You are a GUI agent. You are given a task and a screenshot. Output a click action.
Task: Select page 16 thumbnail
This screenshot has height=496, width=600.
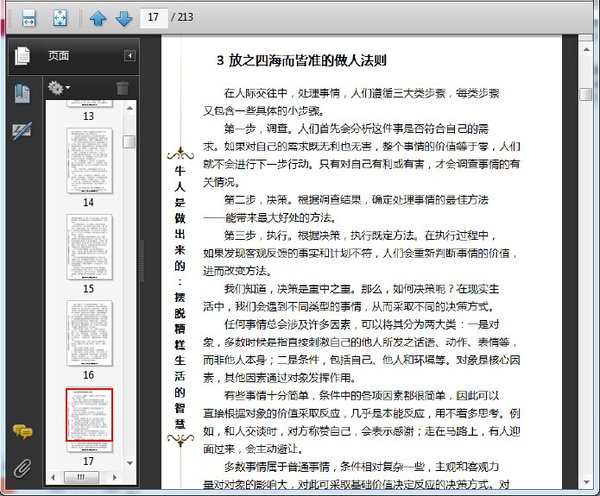(90, 333)
